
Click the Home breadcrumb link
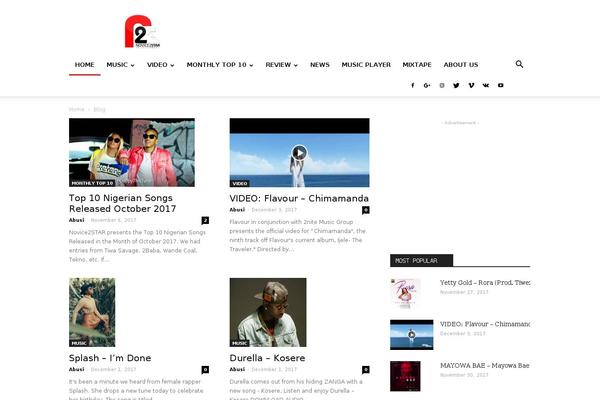click(x=77, y=109)
